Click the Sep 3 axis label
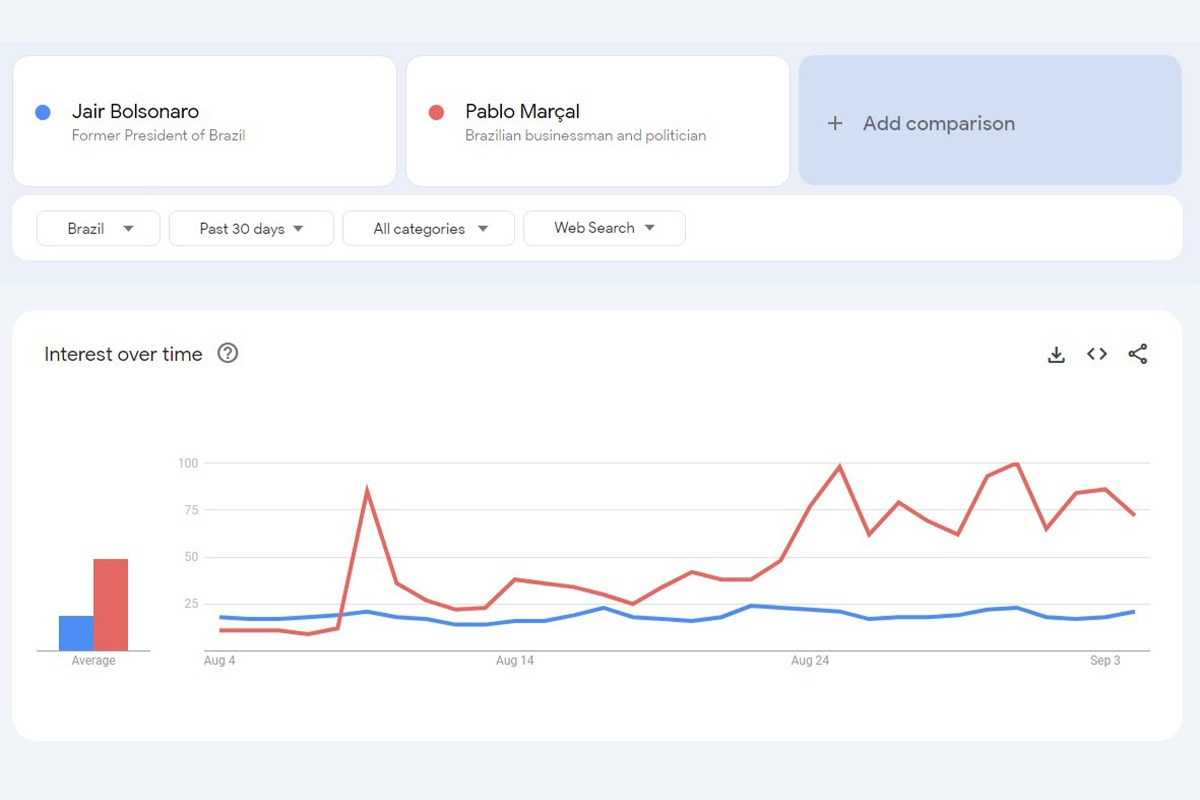The width and height of the screenshot is (1200, 800). point(1105,661)
